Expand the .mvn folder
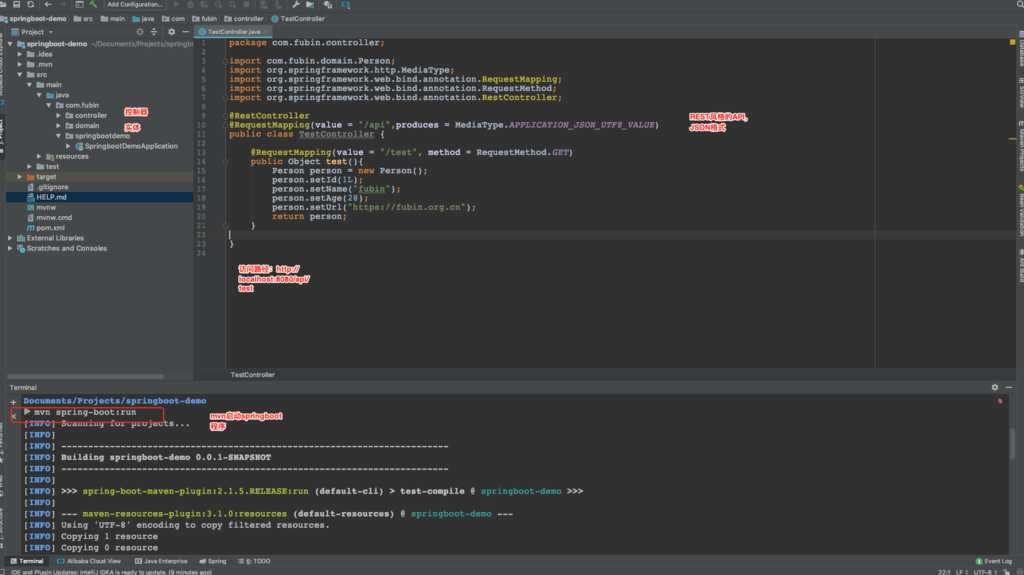This screenshot has height=575, width=1024. (x=20, y=65)
